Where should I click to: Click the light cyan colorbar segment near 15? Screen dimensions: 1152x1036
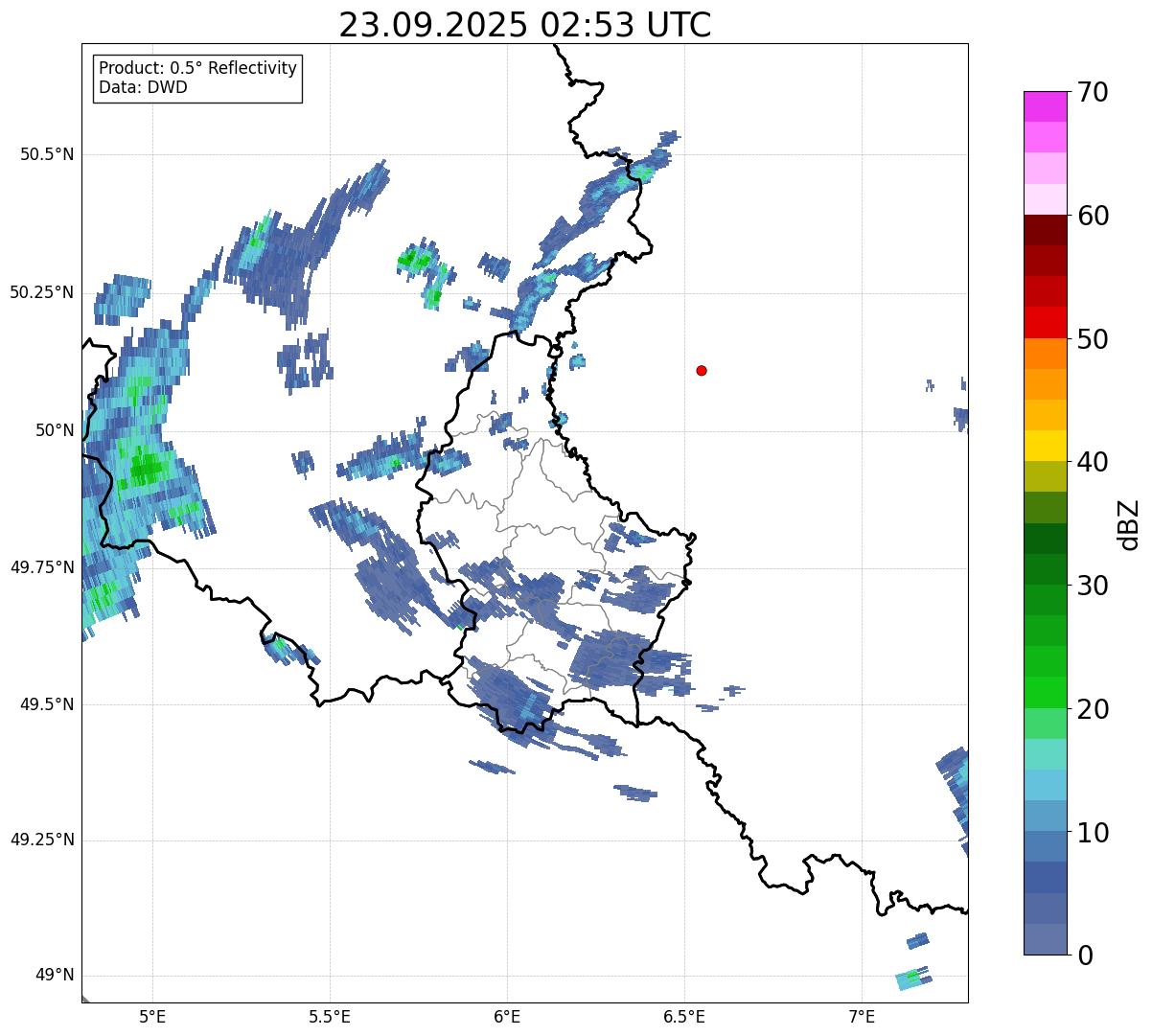[x=1045, y=754]
